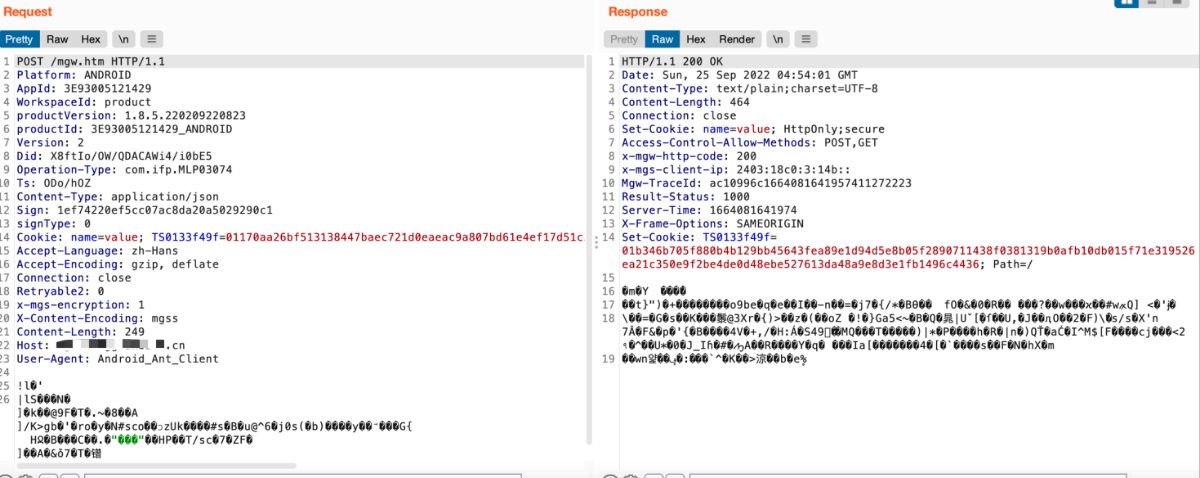Switch Request view to Raw tab
This screenshot has width=1200, height=478.
[x=57, y=39]
